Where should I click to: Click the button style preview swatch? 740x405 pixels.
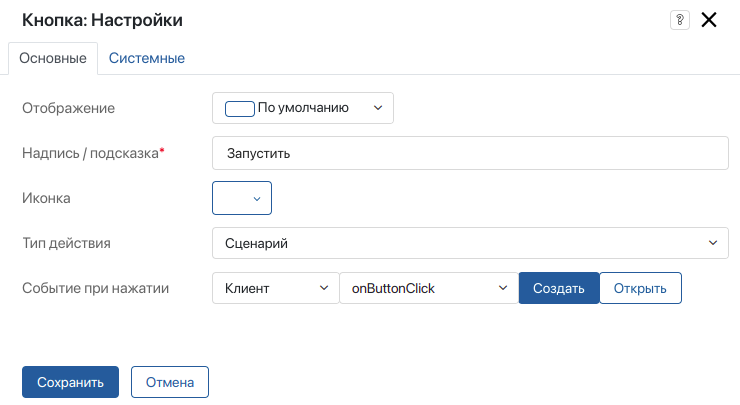point(240,109)
